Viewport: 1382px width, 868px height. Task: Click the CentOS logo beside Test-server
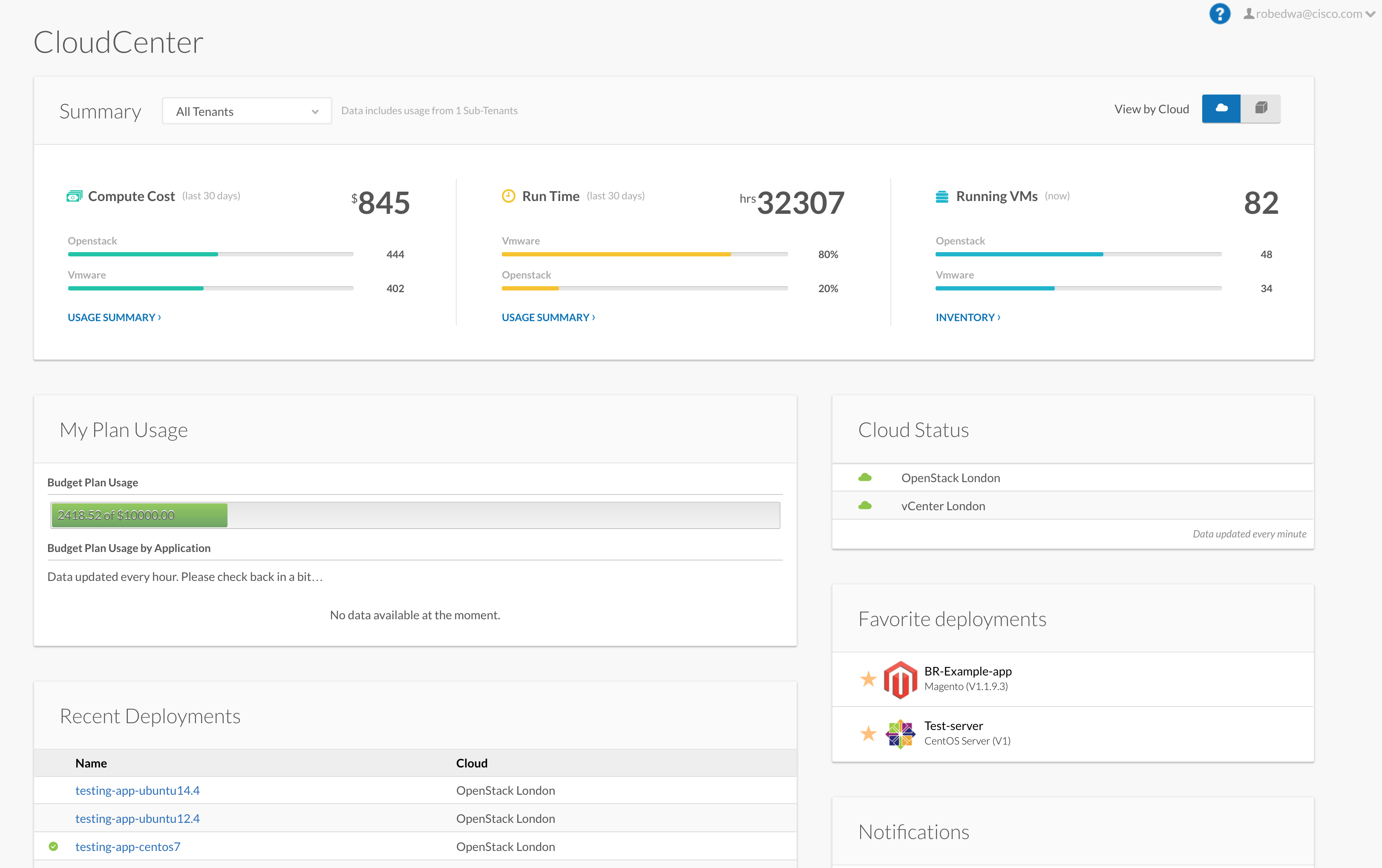click(900, 734)
